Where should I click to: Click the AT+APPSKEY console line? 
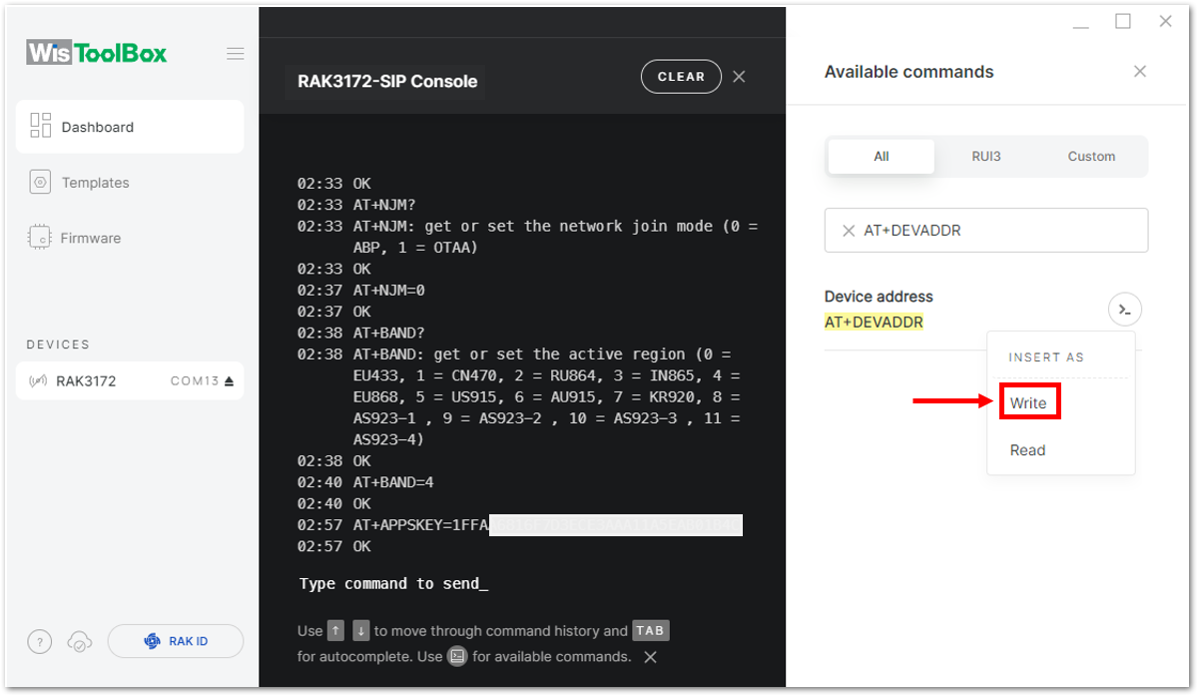520,525
